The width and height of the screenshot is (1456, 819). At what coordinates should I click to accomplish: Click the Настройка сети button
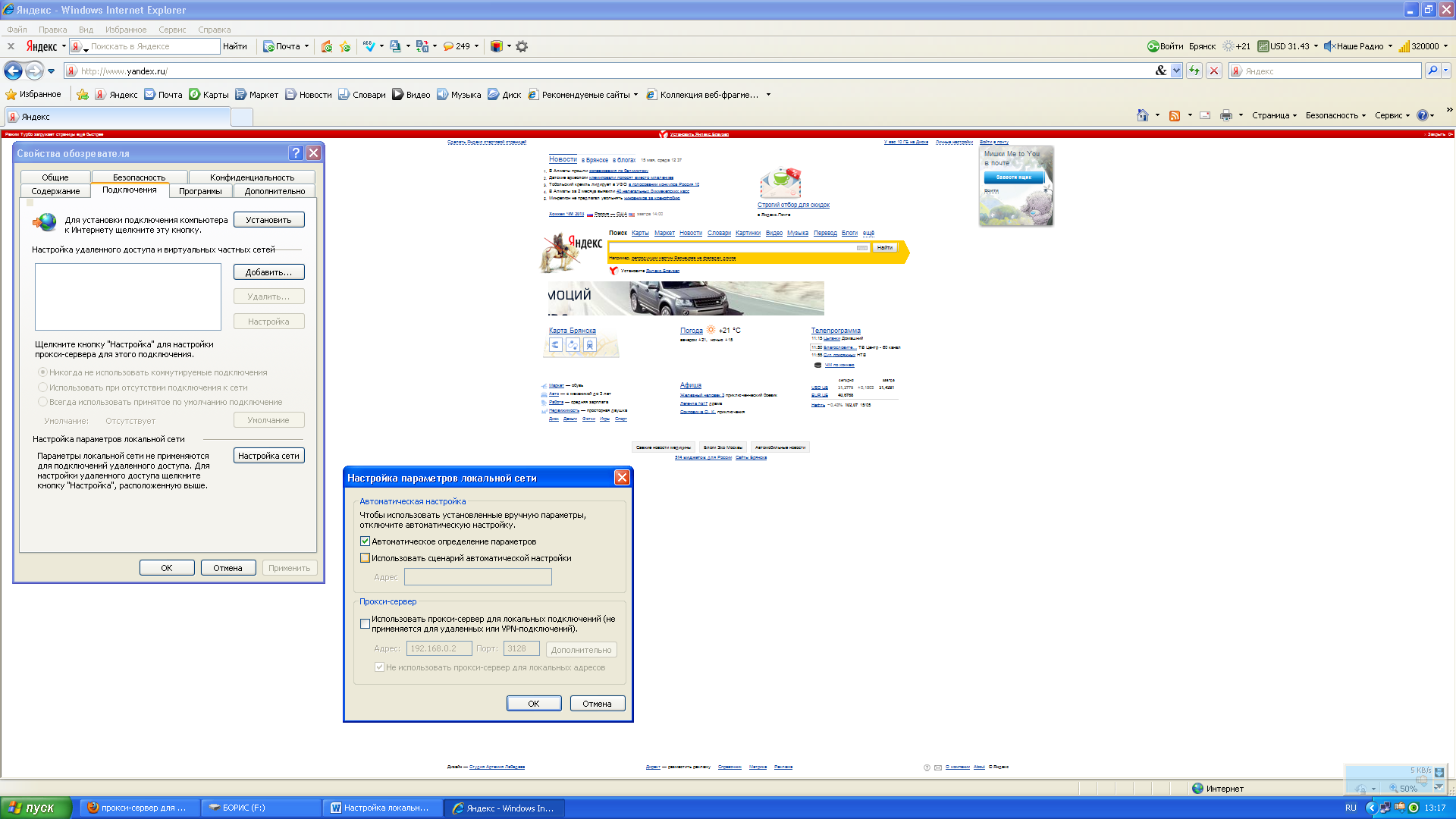[x=268, y=456]
